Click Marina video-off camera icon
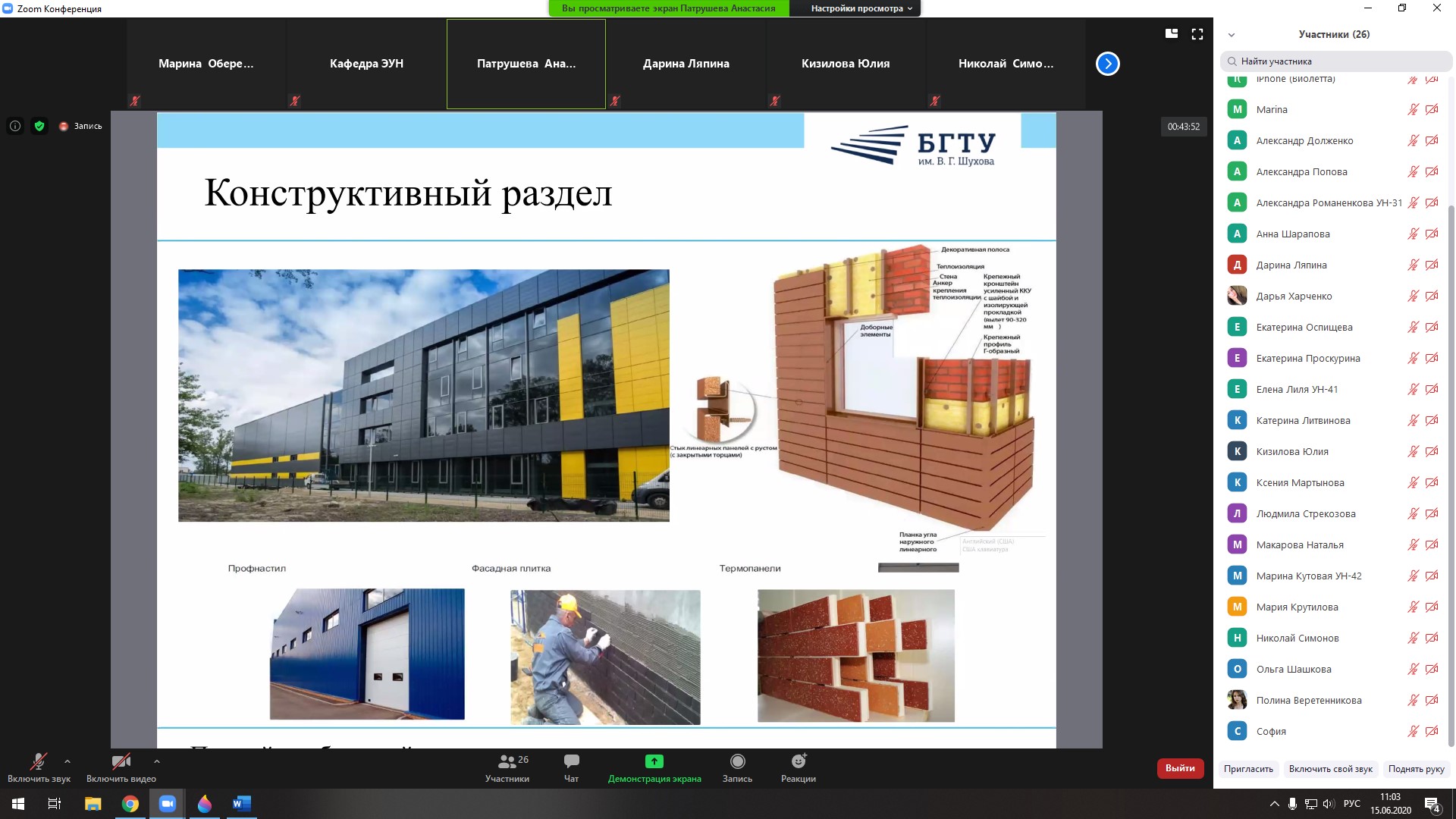 coord(1432,109)
